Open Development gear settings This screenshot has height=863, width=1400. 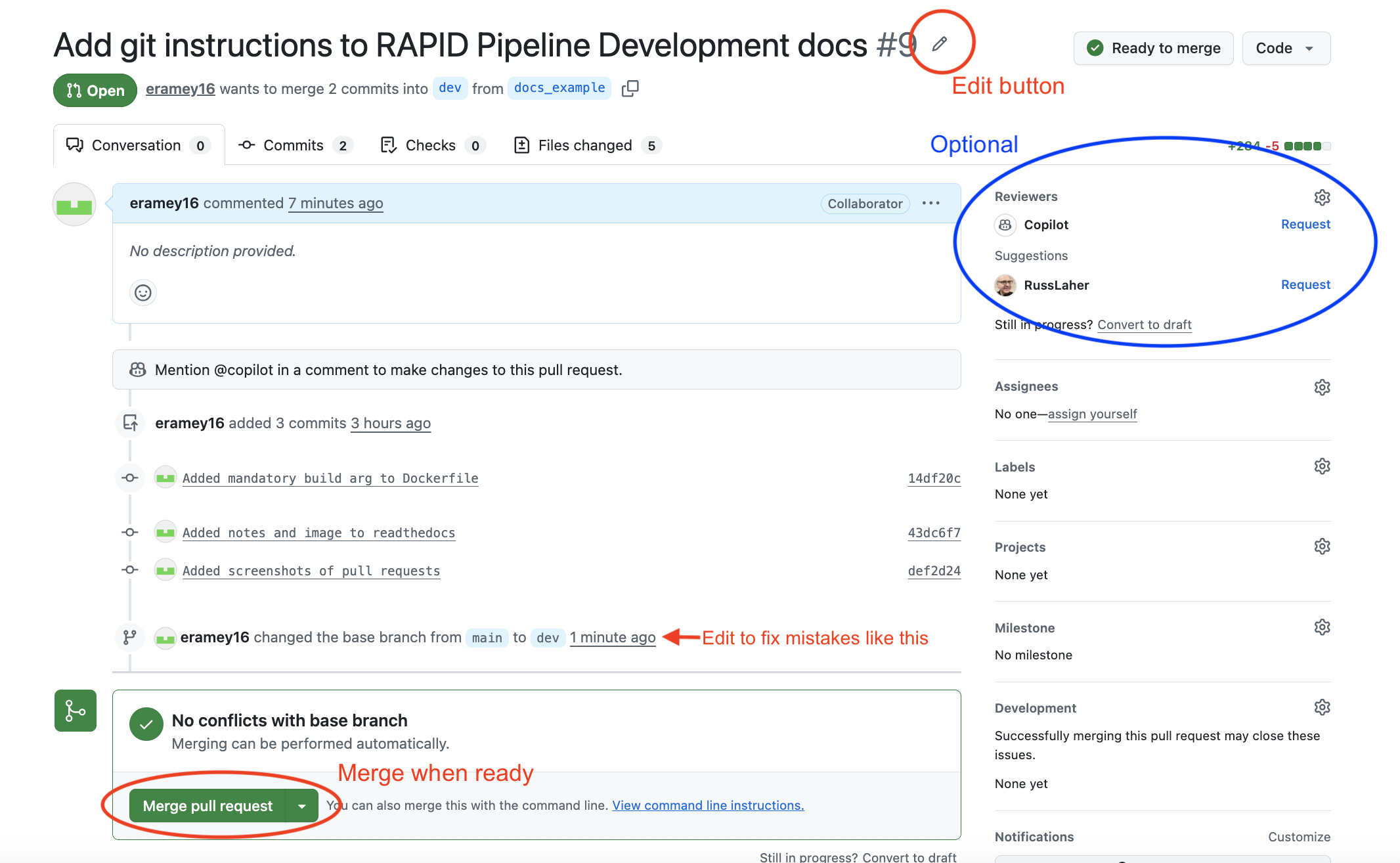tap(1322, 707)
